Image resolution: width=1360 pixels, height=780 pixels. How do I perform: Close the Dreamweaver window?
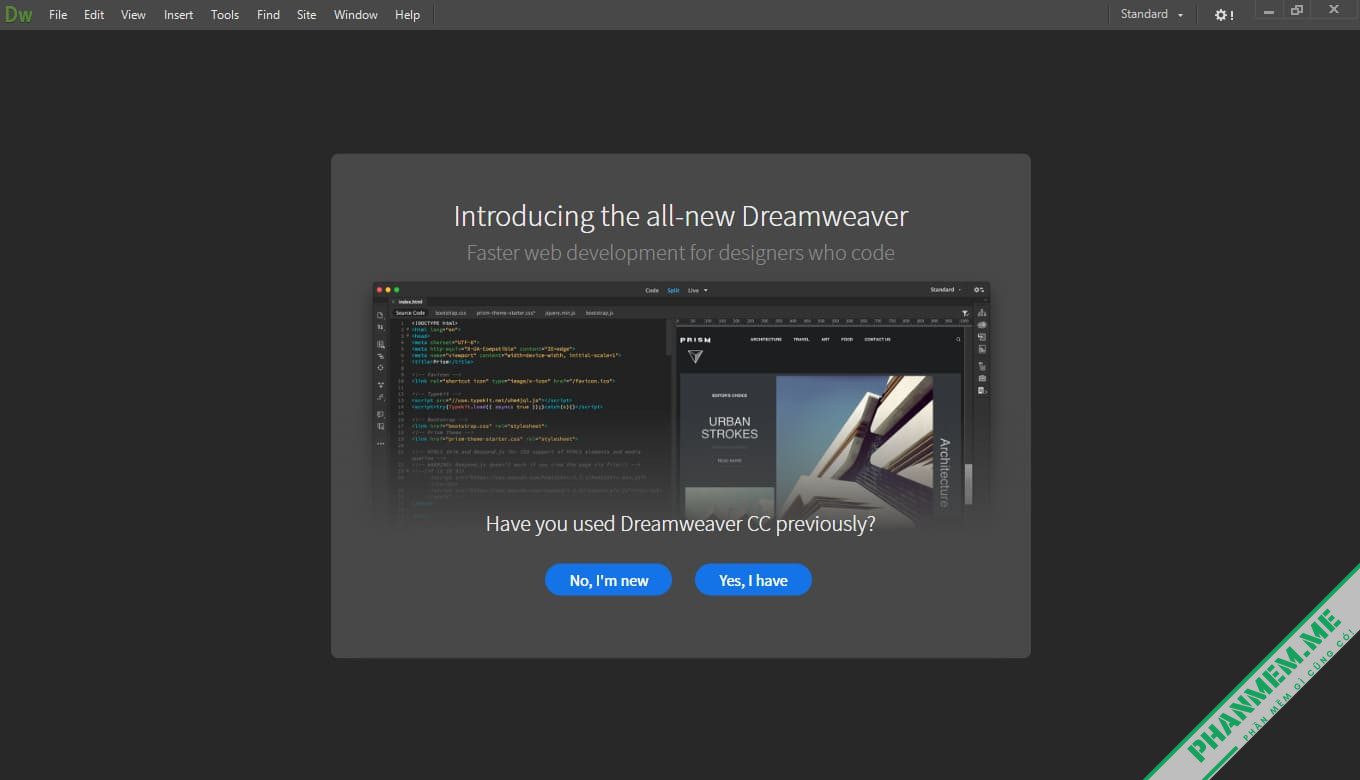(x=1333, y=9)
